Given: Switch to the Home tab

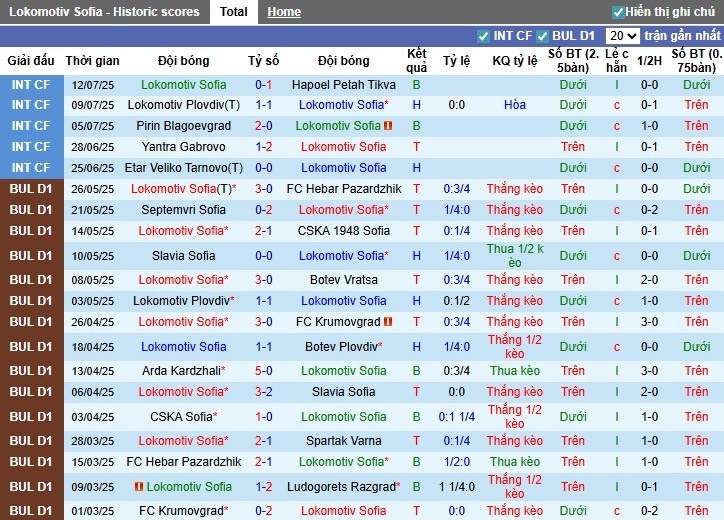Looking at the screenshot, I should tap(284, 12).
